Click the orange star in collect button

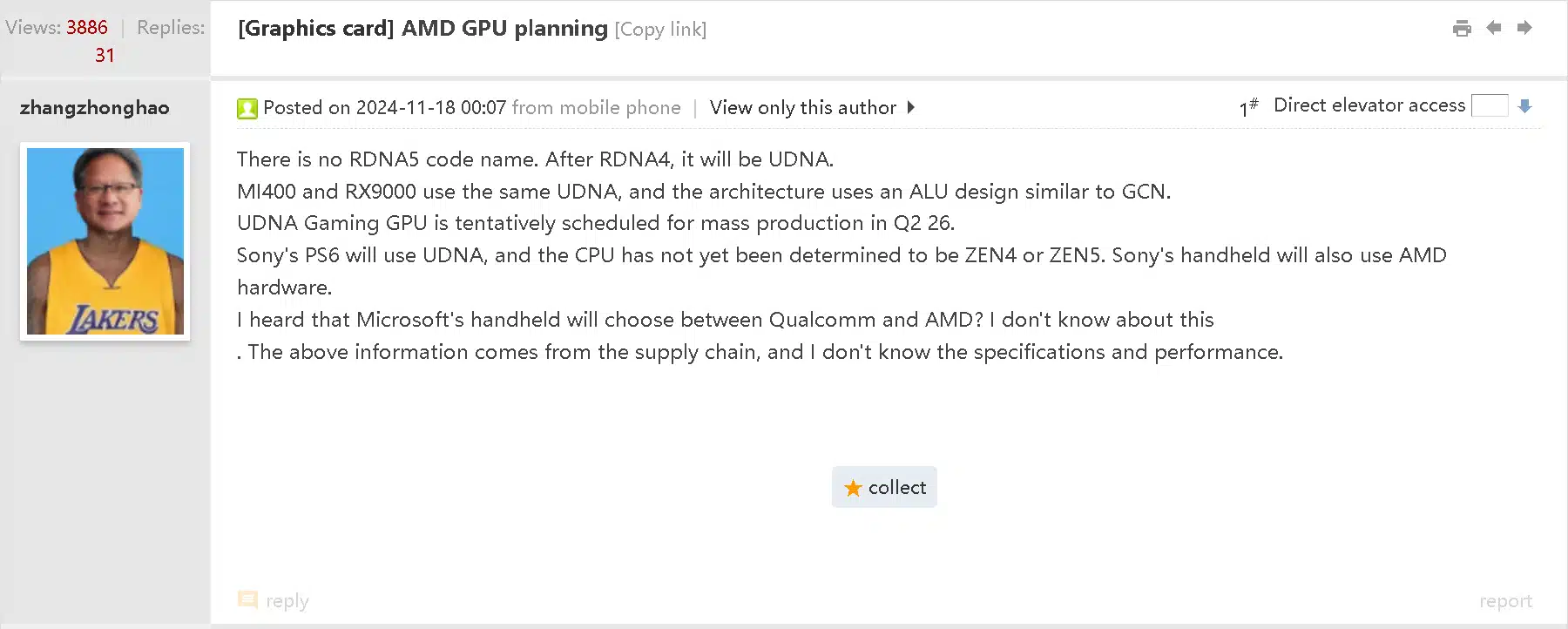point(853,488)
